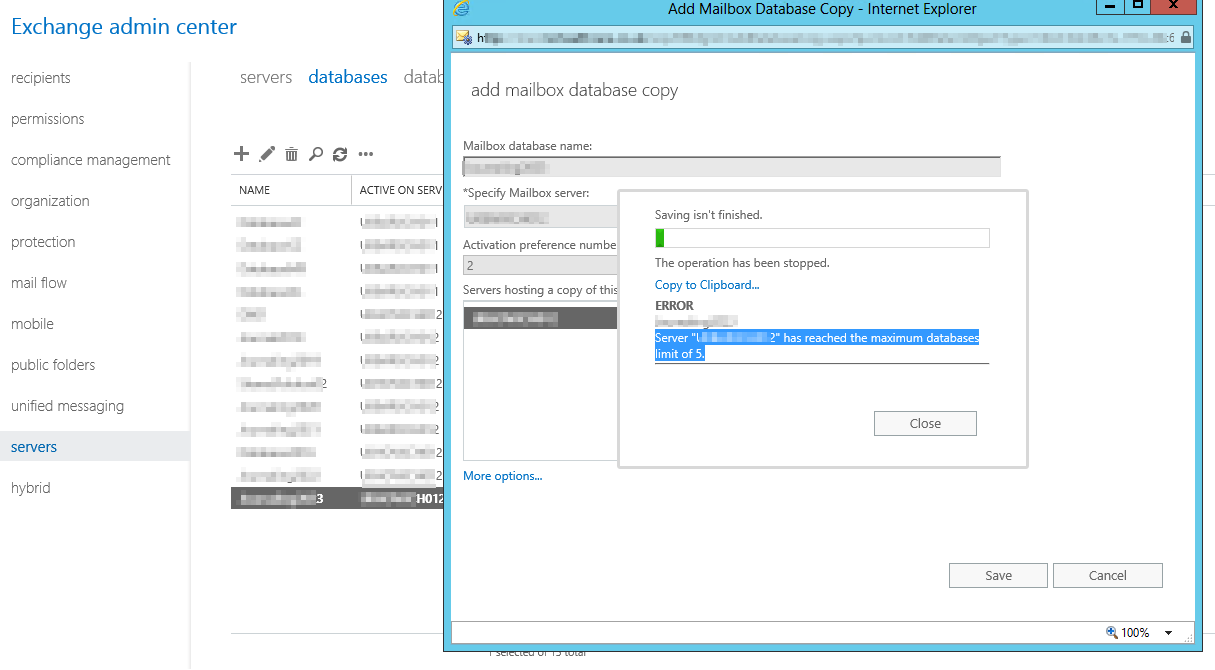The height and width of the screenshot is (670, 1215).
Task: Open the more options ellipsis menu
Action: [x=366, y=155]
